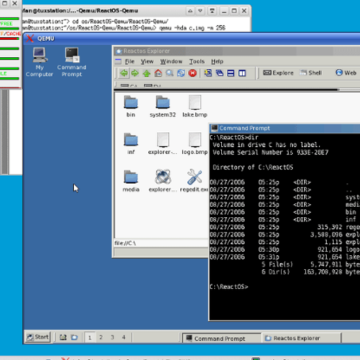360x360 pixels.
Task: Click the Start button
Action: coord(37,337)
